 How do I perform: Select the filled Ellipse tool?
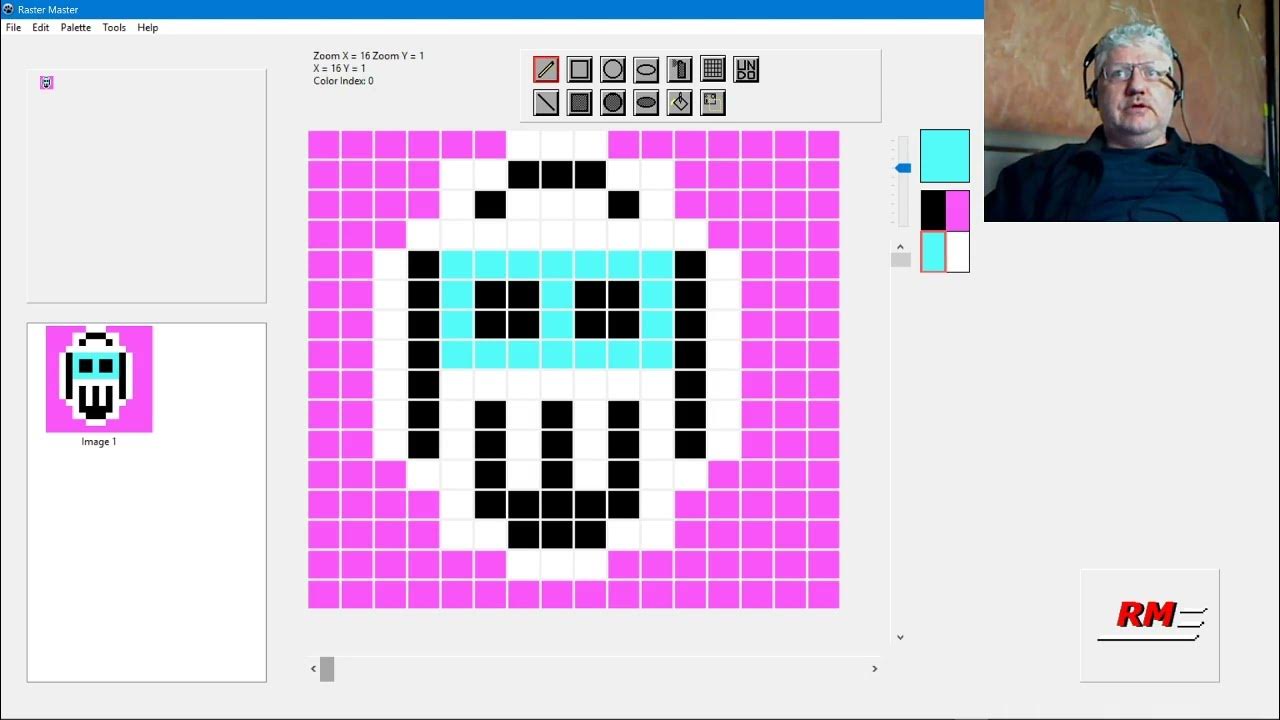coord(646,102)
